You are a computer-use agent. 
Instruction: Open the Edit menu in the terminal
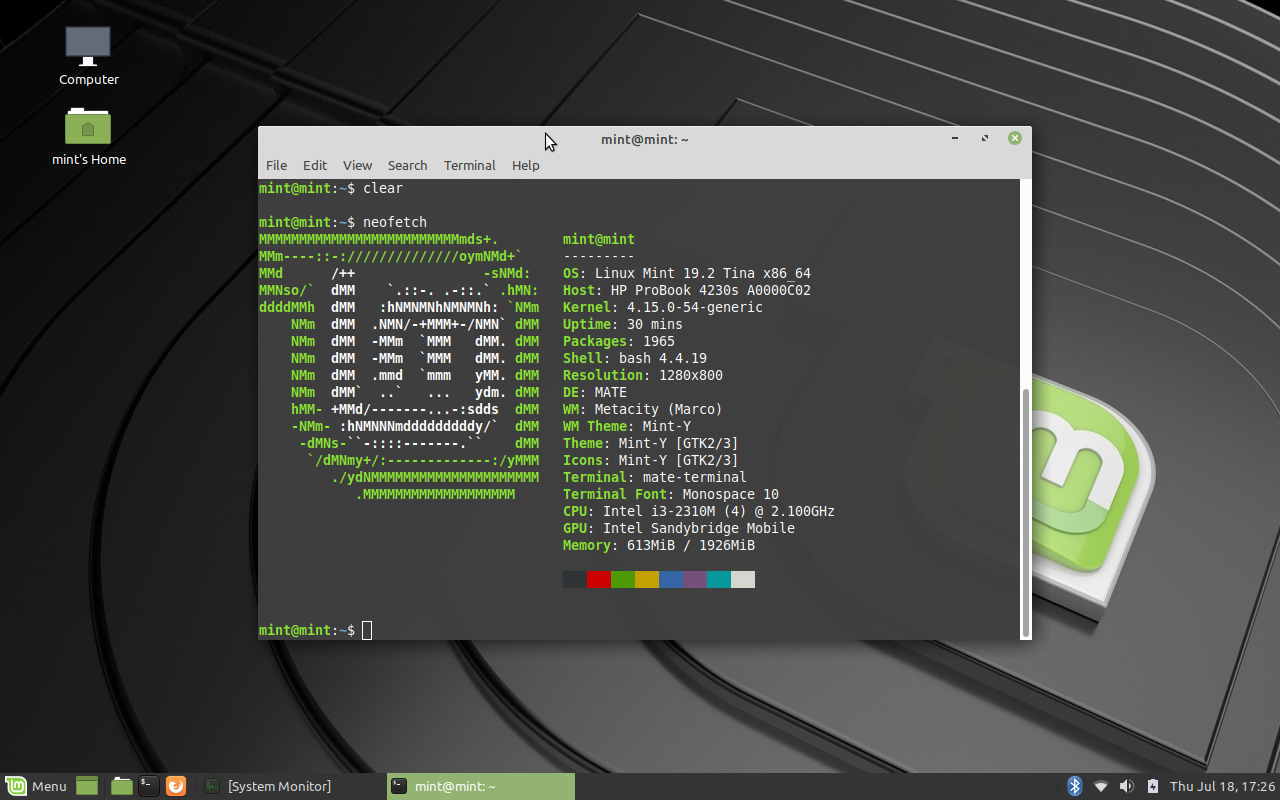click(x=315, y=165)
